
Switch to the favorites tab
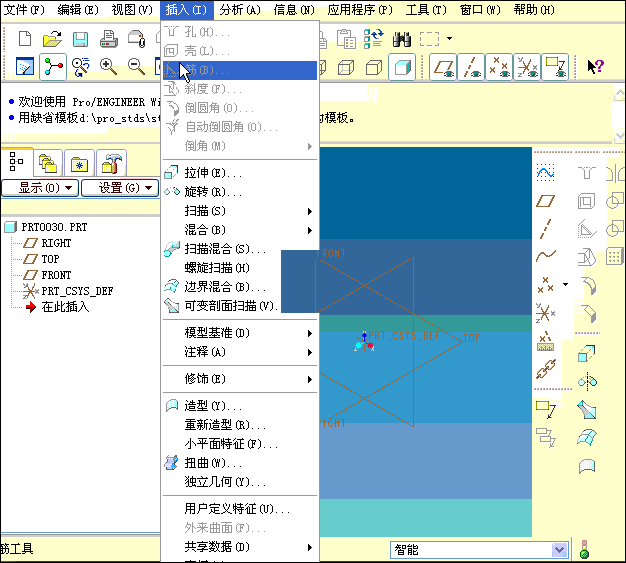[x=79, y=164]
